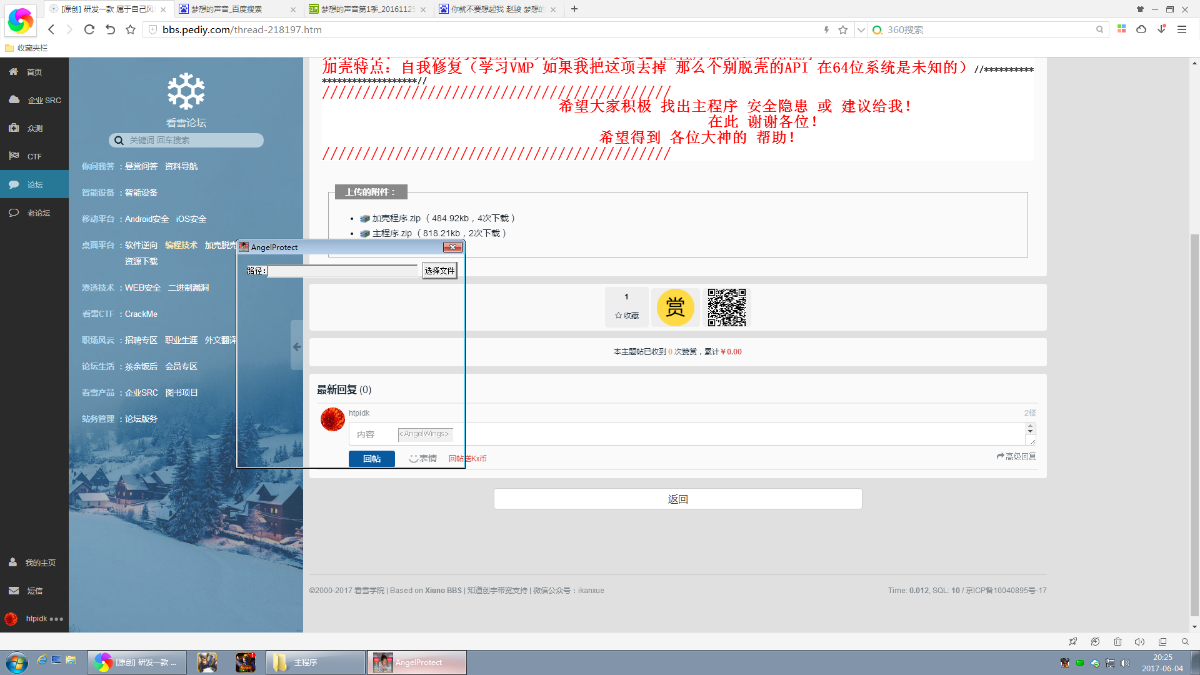Screen dimensions: 1200x675
Task: Open 企业SRC link under 看雪产品
Action: pos(141,393)
